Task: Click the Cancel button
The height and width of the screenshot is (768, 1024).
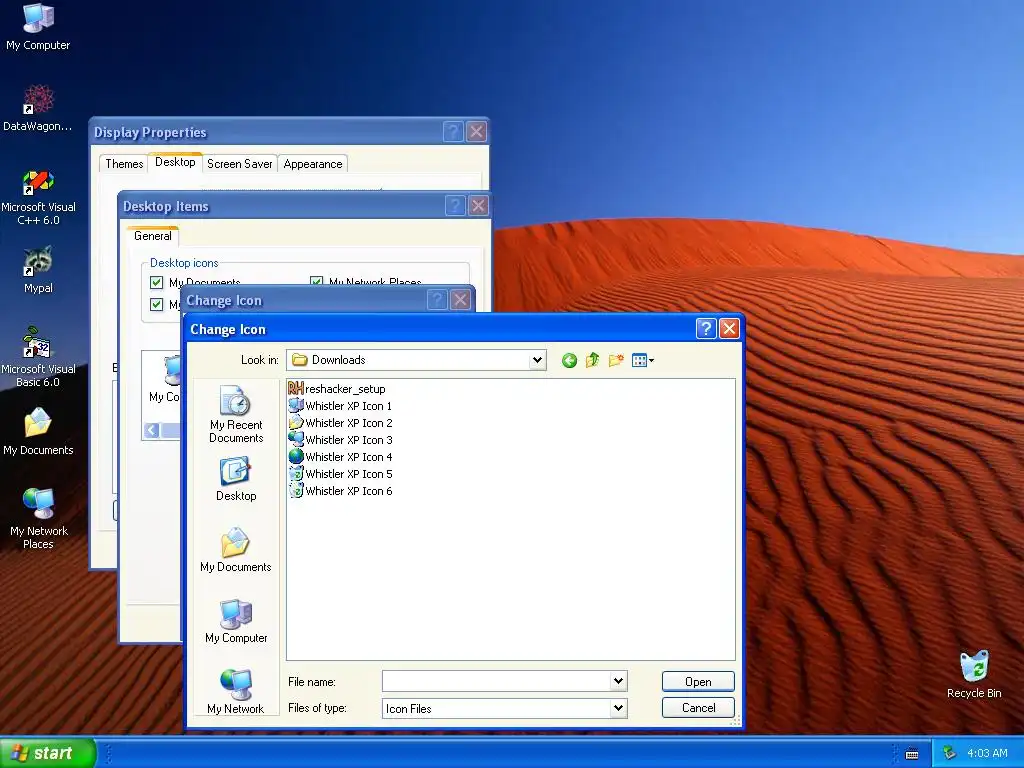Action: 698,708
